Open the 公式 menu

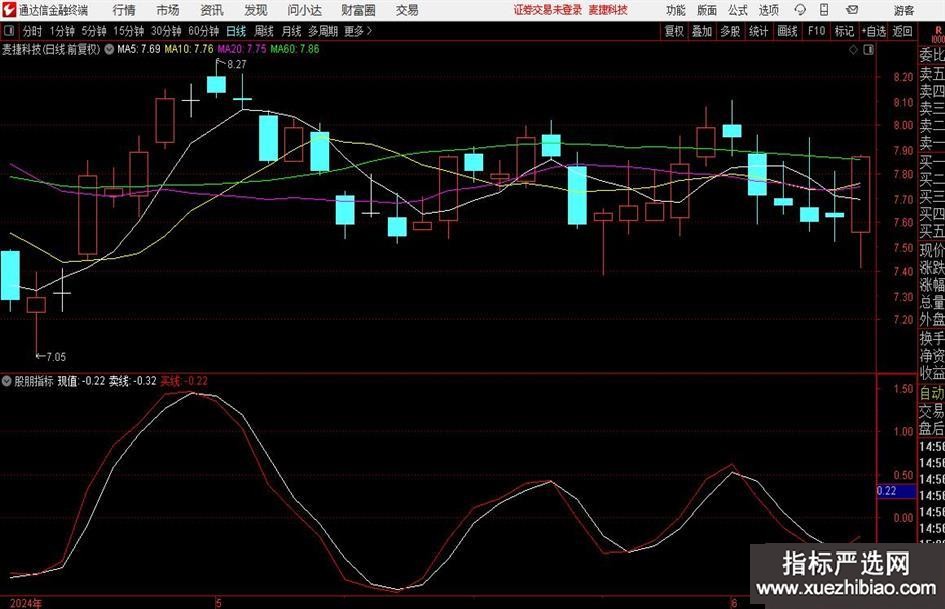[738, 10]
